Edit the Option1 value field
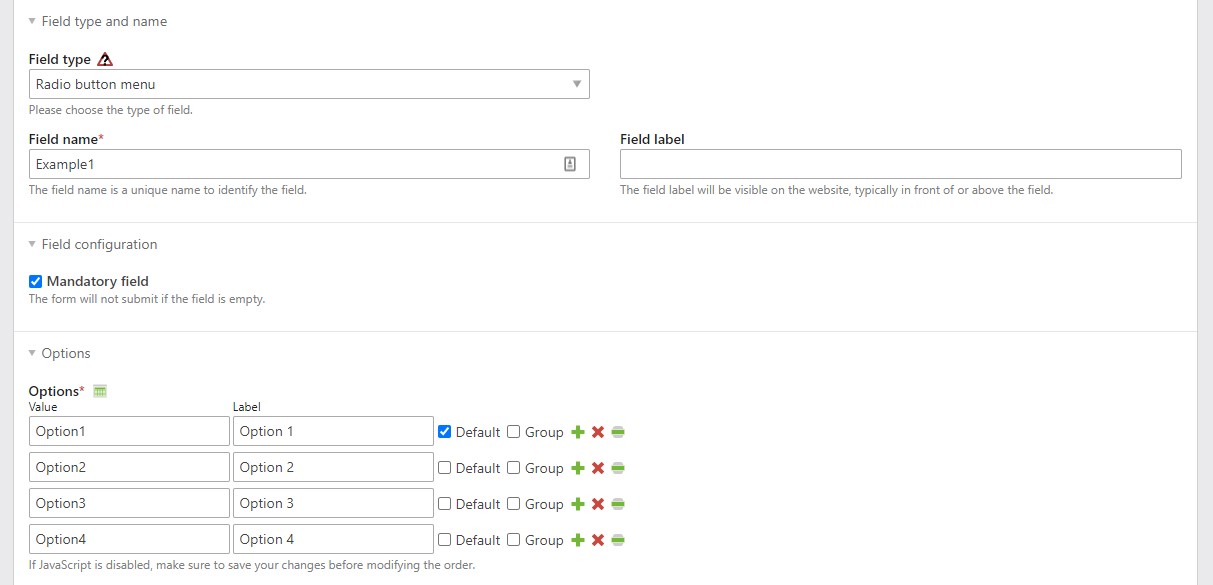1213x585 pixels. [x=129, y=431]
